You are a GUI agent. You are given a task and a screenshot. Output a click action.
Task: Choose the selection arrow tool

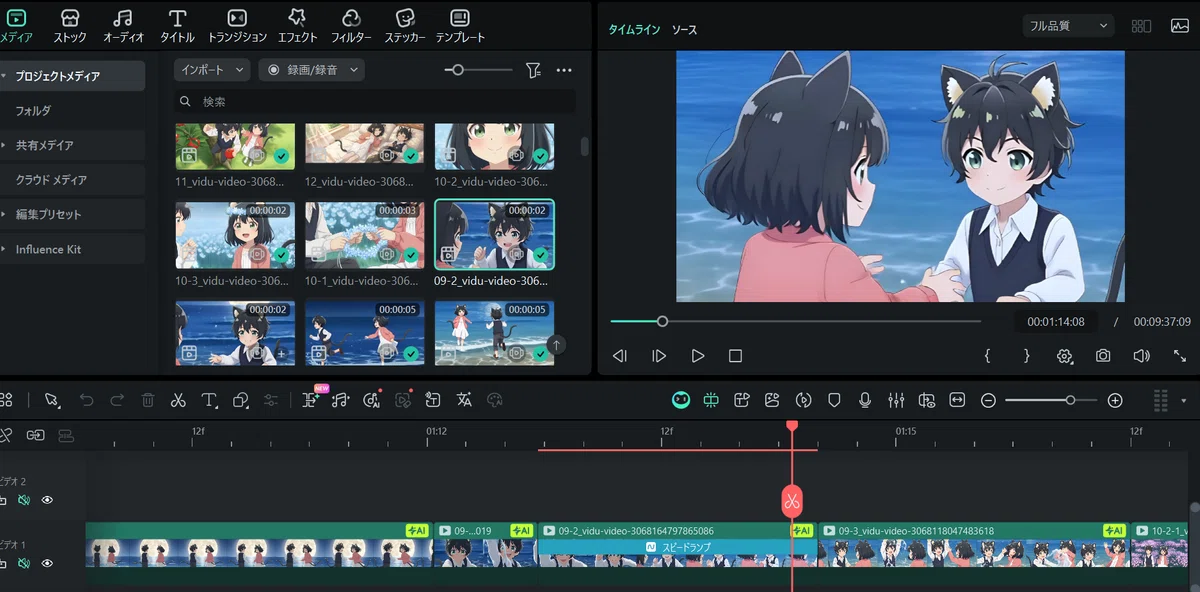coord(52,400)
